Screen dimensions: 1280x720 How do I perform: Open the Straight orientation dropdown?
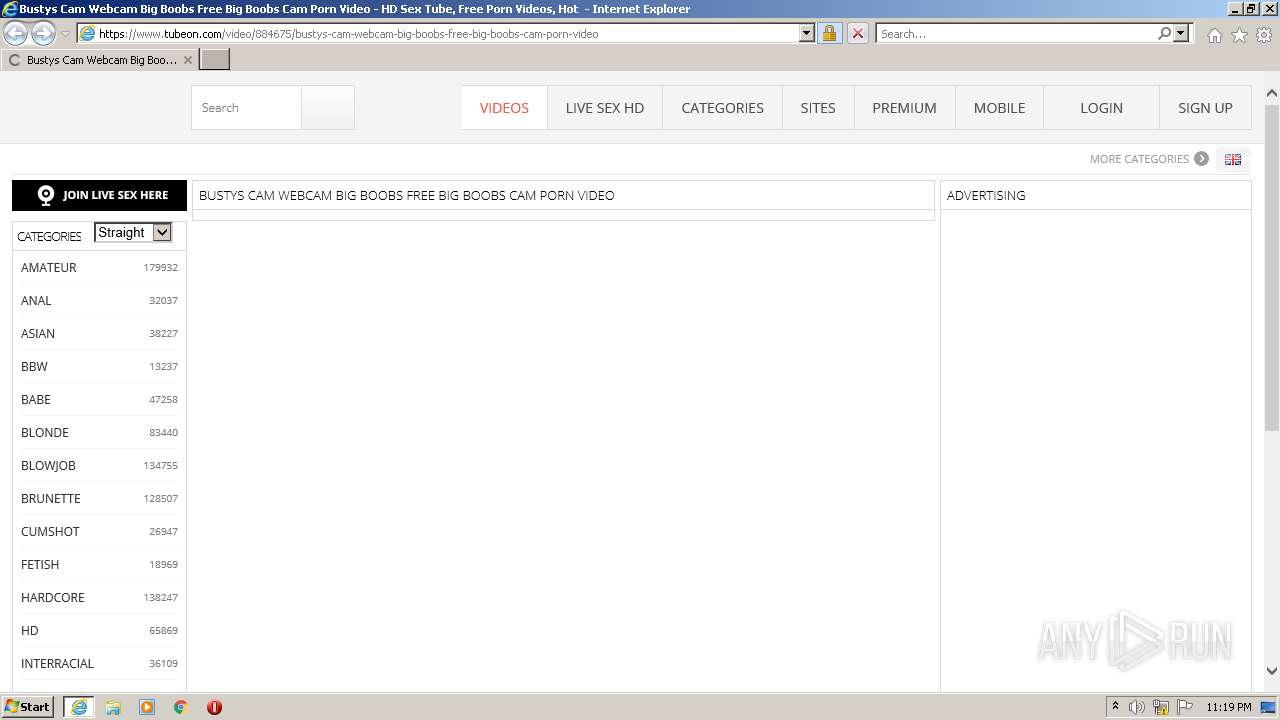(133, 232)
